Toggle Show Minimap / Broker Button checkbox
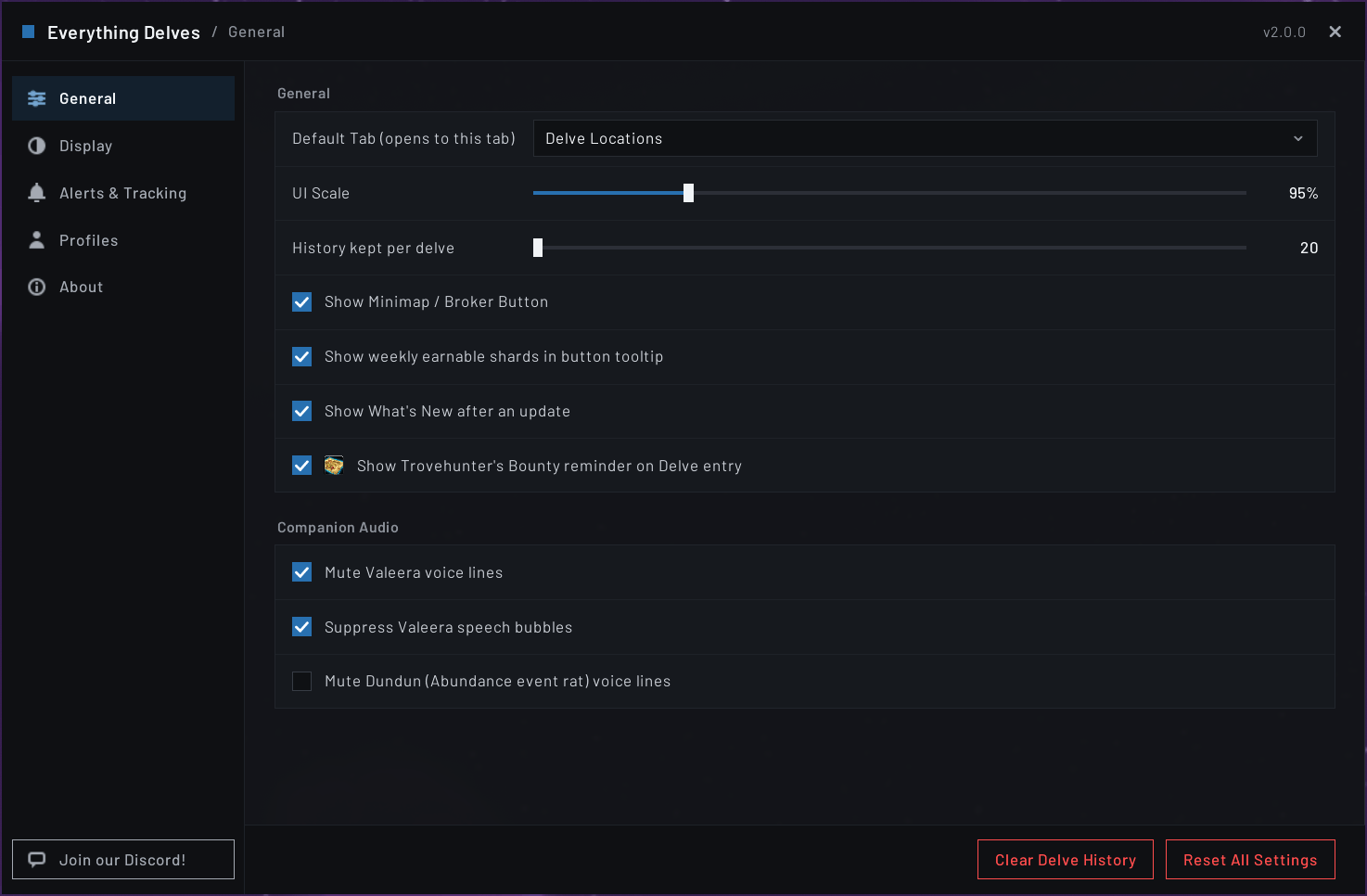The width and height of the screenshot is (1367, 896). pyautogui.click(x=302, y=302)
